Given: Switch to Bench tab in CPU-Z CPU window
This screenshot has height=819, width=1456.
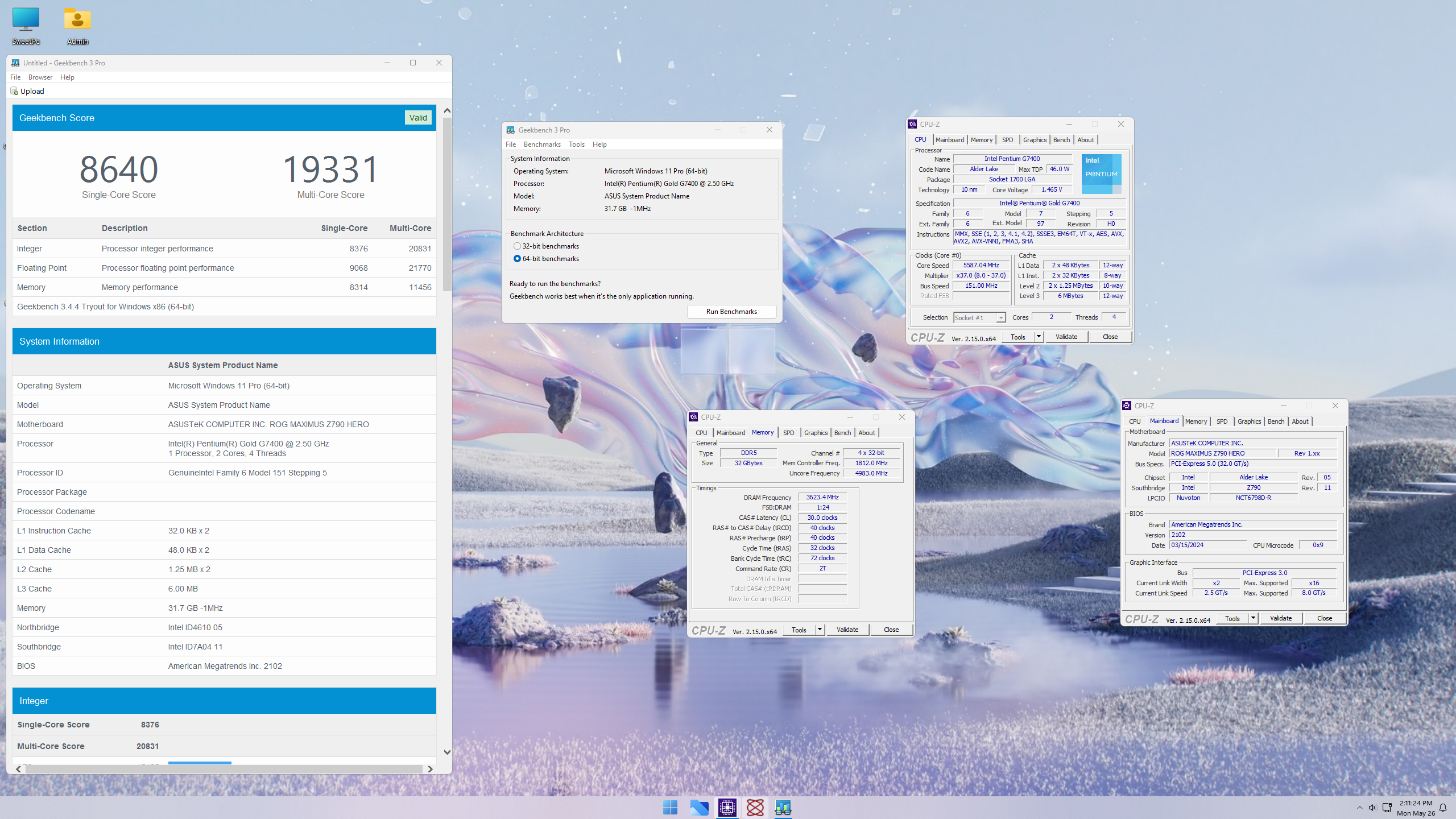Looking at the screenshot, I should [x=1061, y=140].
